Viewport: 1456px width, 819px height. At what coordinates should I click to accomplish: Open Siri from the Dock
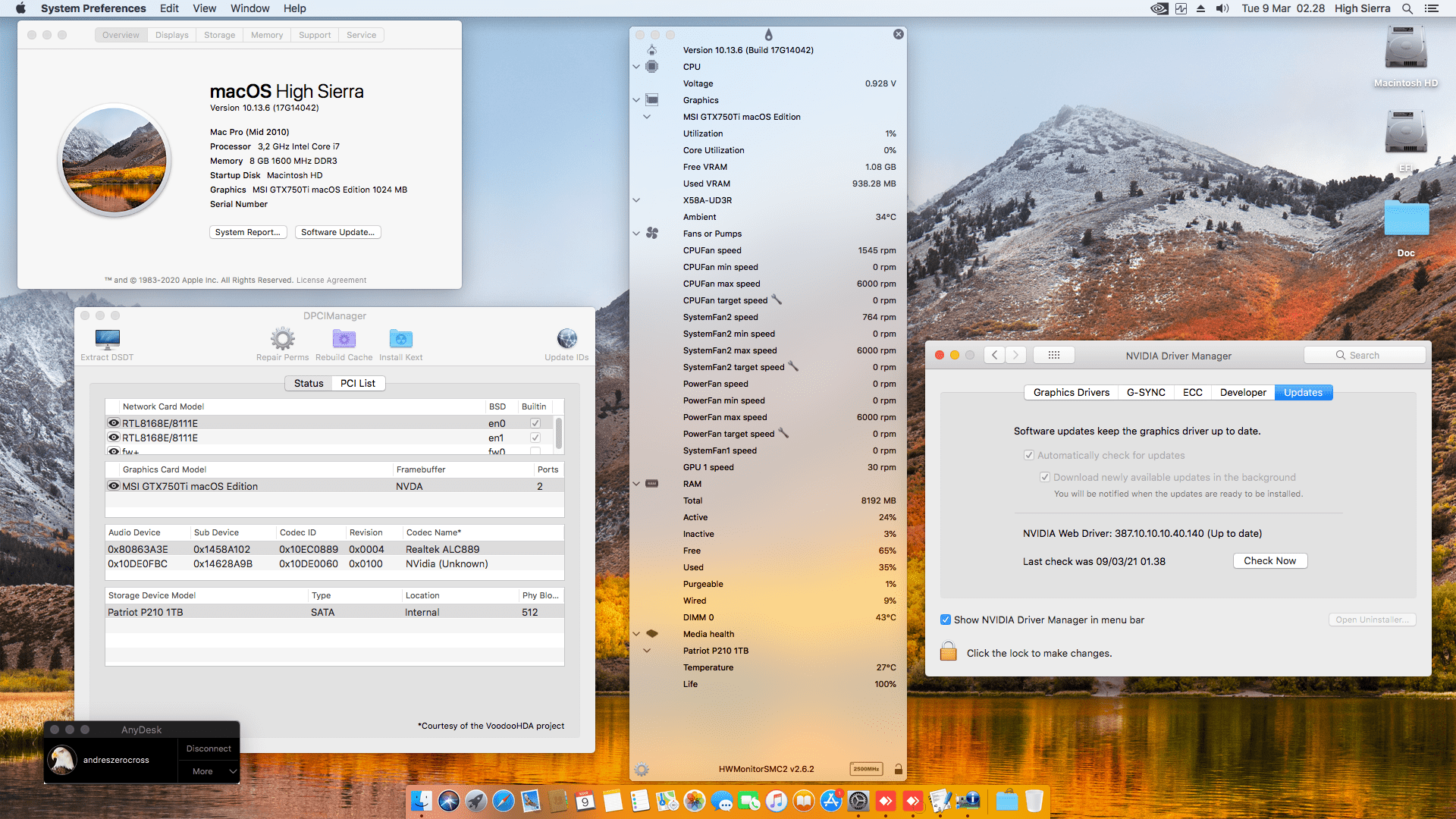pos(448,801)
